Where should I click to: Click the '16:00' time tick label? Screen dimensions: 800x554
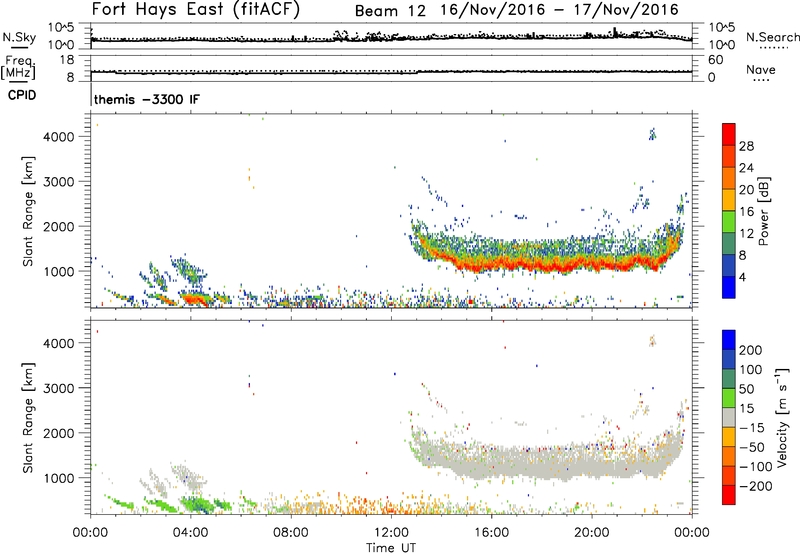pos(491,533)
